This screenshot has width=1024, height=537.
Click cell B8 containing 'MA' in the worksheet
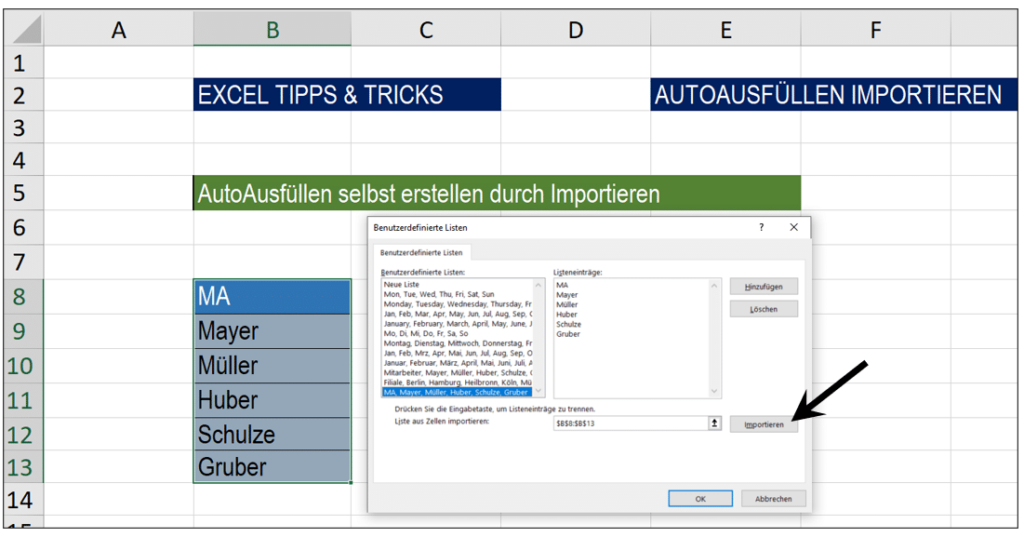click(272, 297)
